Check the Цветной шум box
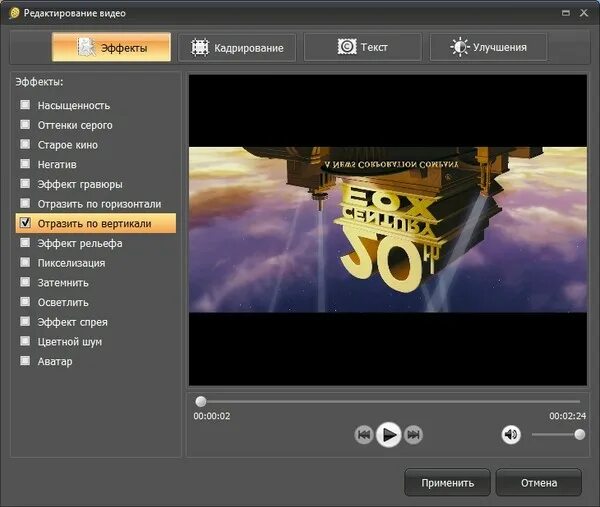 click(x=25, y=341)
